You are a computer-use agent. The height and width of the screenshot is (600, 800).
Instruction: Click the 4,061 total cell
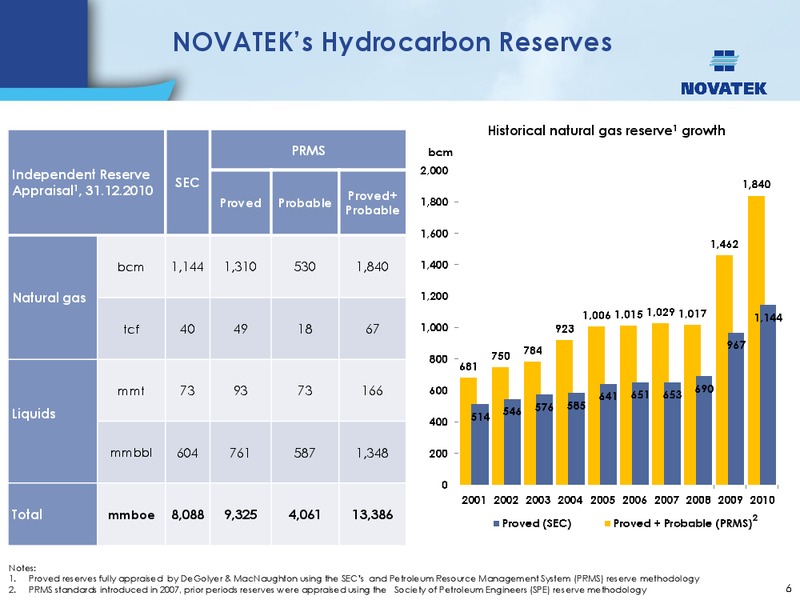(x=305, y=515)
